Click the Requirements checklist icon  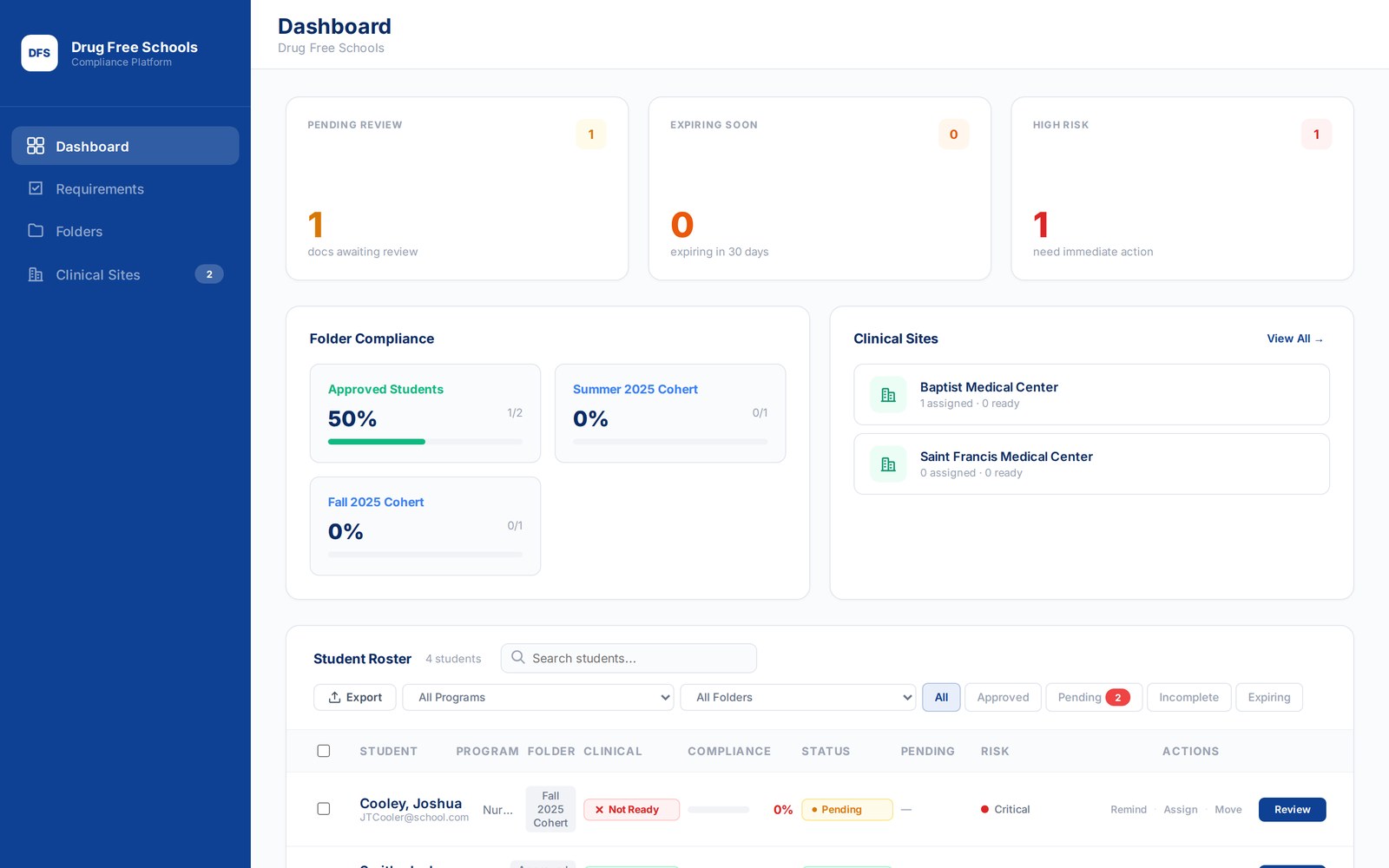36,188
